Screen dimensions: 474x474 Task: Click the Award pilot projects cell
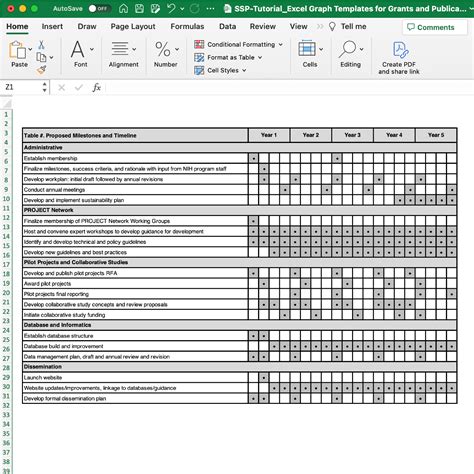point(135,284)
